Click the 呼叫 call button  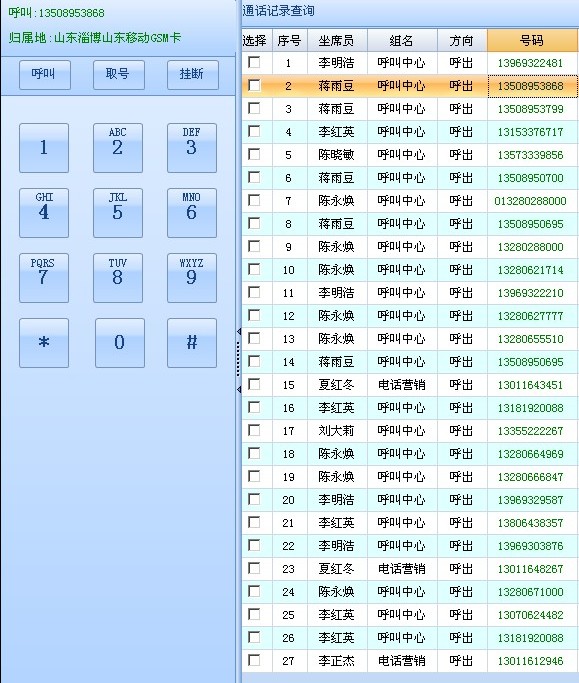coord(44,74)
